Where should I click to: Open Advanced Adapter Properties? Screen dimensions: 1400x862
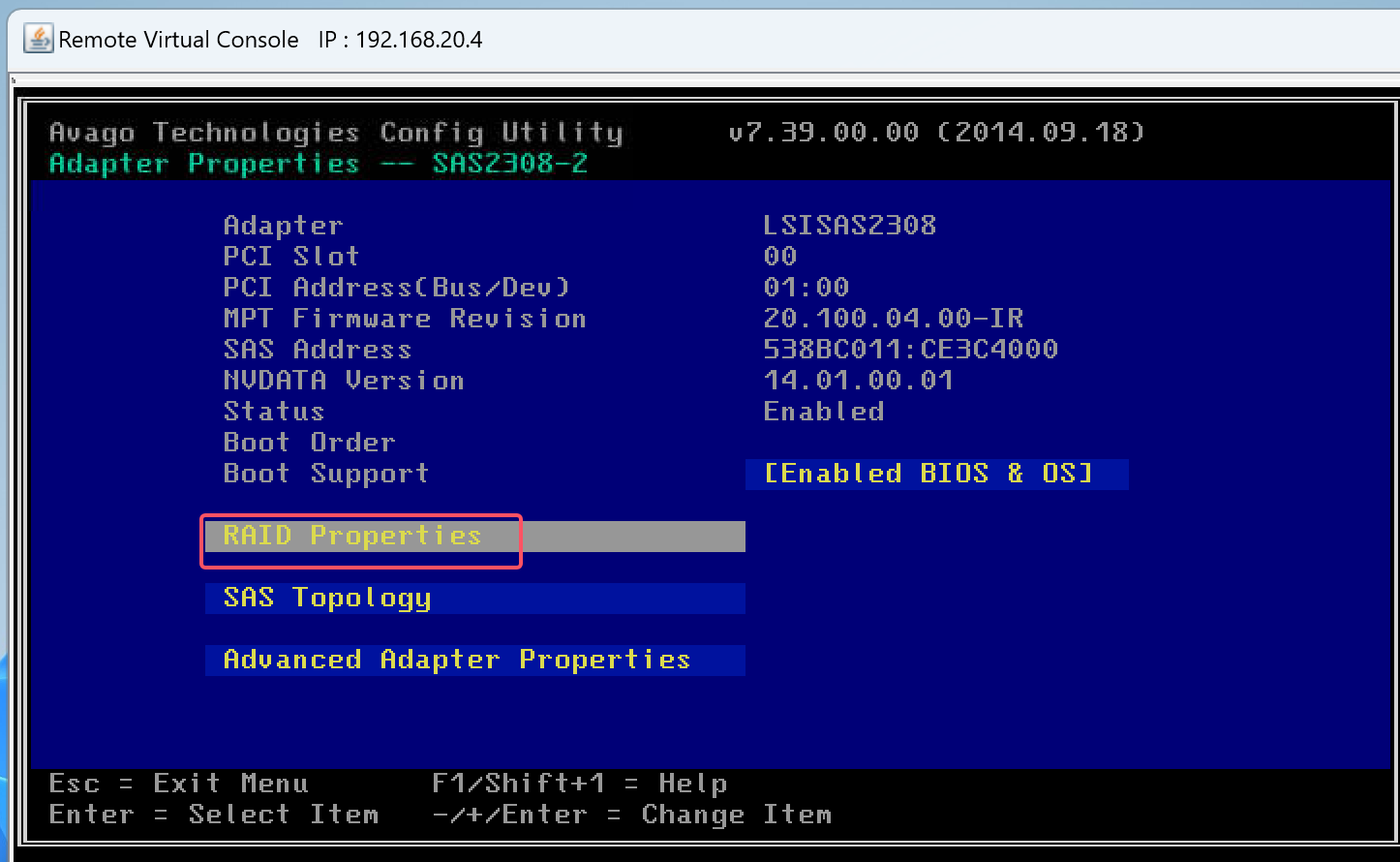tap(474, 660)
